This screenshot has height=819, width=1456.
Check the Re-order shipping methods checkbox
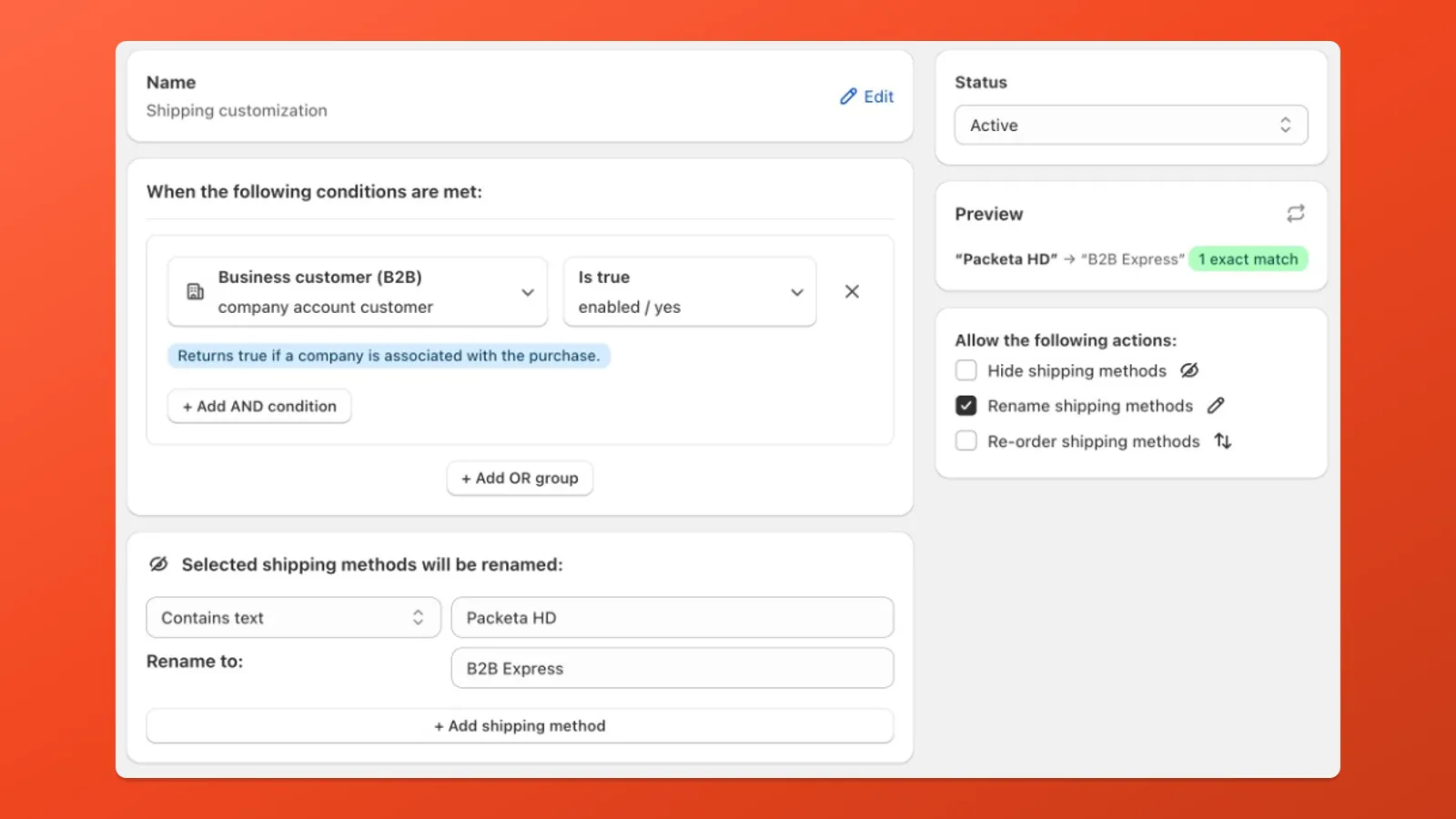pos(966,440)
